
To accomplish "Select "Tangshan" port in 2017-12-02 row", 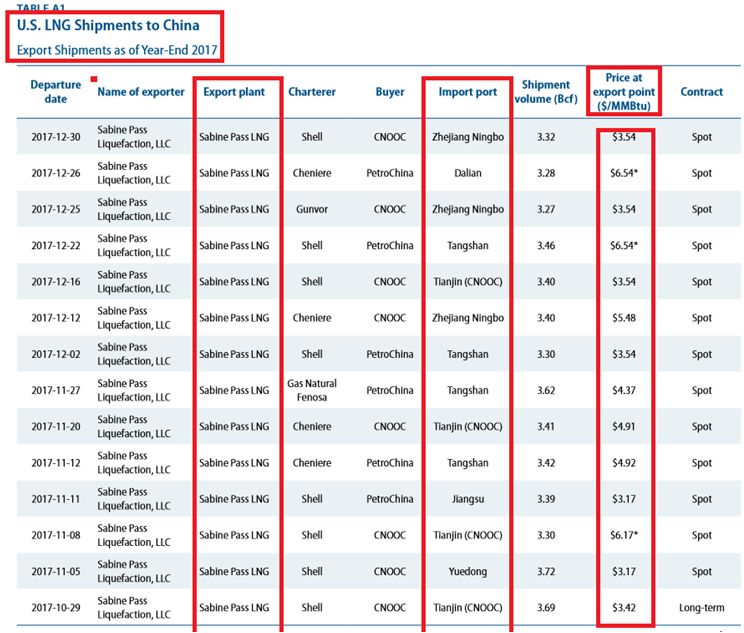I will point(468,354).
